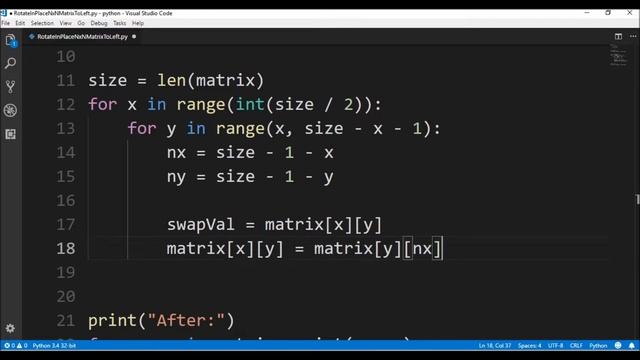
Task: Open the Edit menu
Action: pyautogui.click(x=20, y=23)
